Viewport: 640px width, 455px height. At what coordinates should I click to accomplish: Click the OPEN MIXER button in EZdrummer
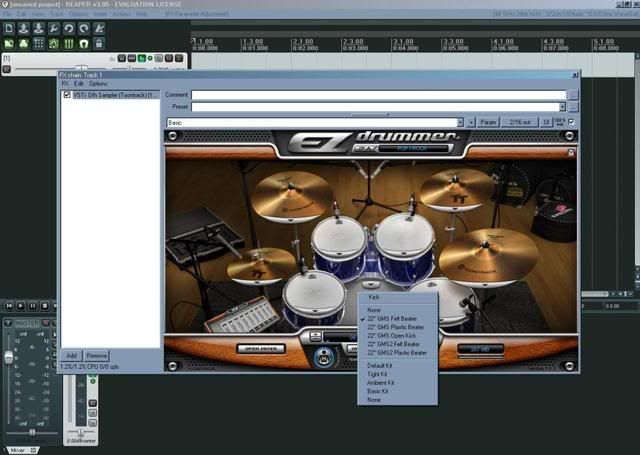tap(261, 349)
